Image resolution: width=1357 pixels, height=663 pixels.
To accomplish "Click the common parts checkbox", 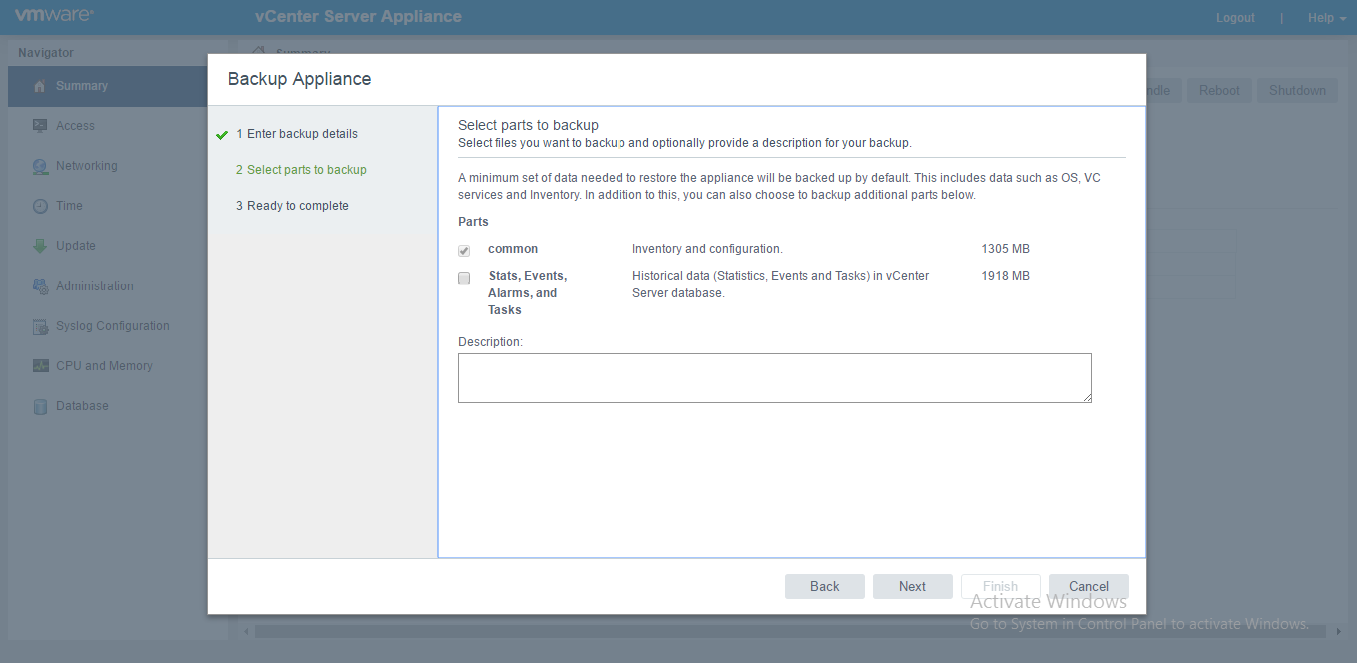I will [464, 251].
